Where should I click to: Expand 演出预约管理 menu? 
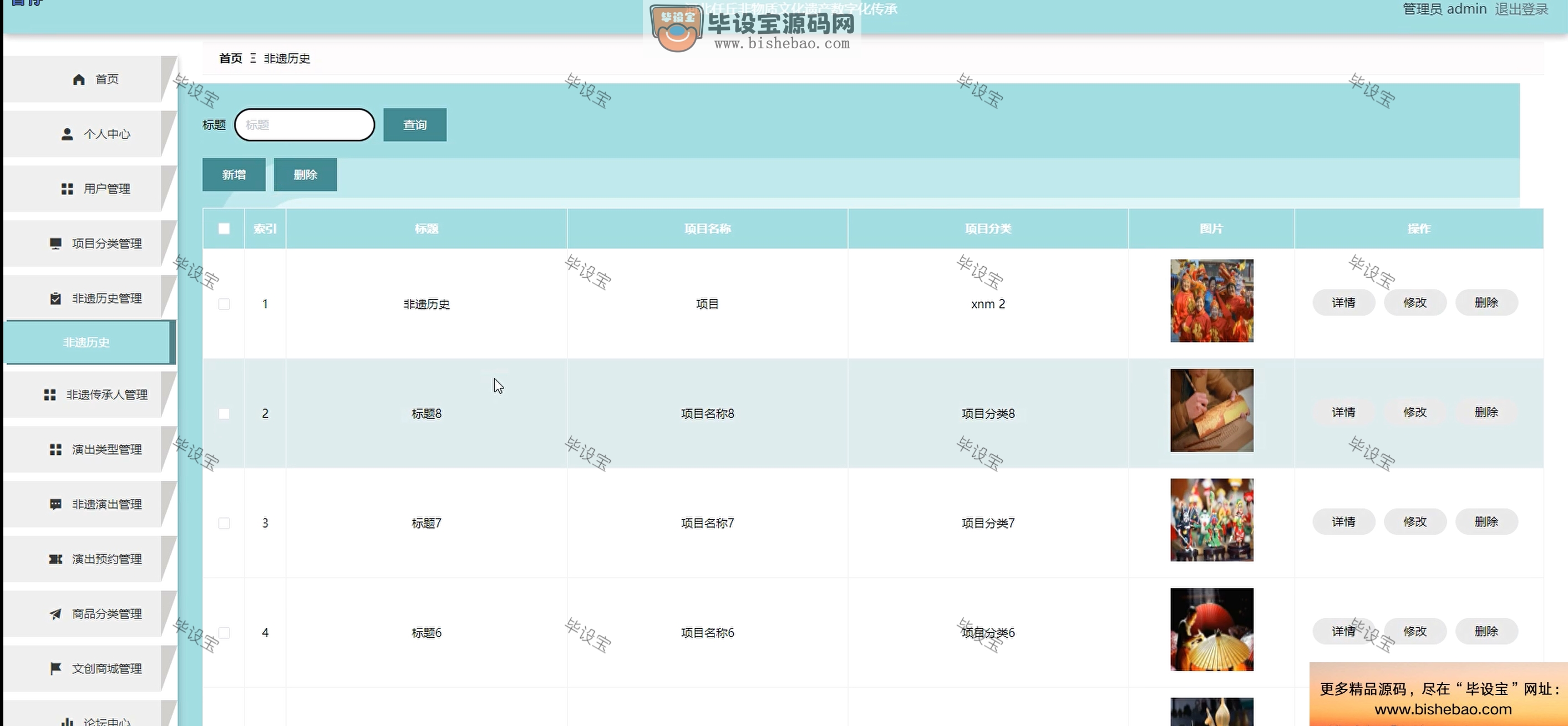tap(90, 559)
